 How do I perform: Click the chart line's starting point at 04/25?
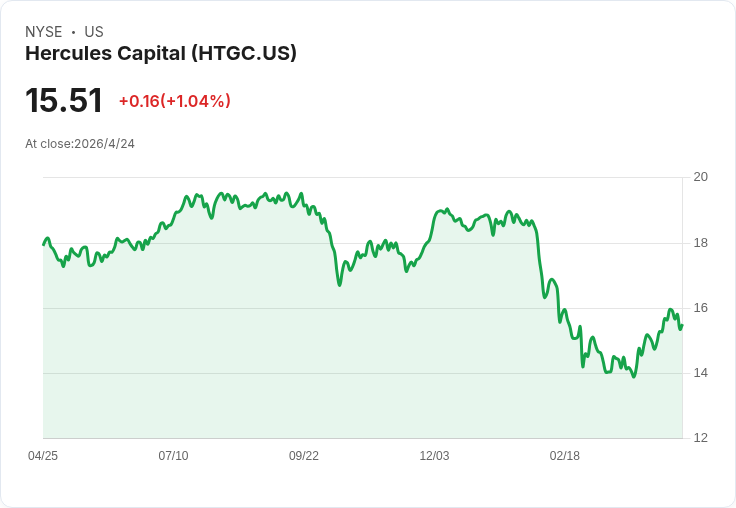(44, 245)
